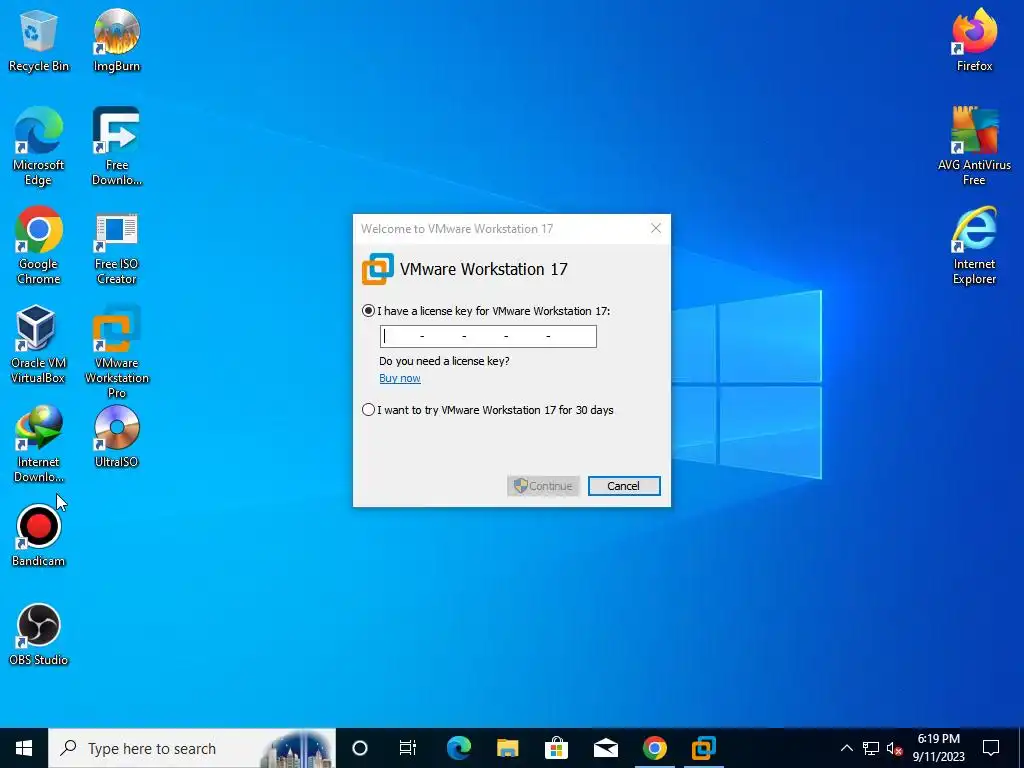Select the Internet Download Manager desktop icon
Viewport: 1024px width, 768px height.
(38, 444)
